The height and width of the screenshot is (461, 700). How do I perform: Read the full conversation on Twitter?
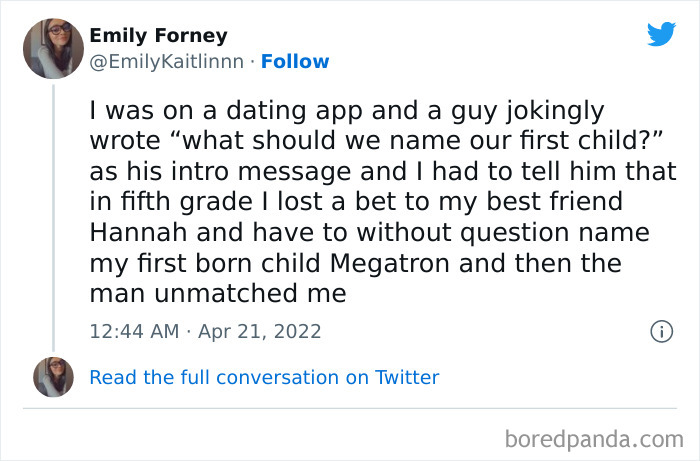pos(264,377)
